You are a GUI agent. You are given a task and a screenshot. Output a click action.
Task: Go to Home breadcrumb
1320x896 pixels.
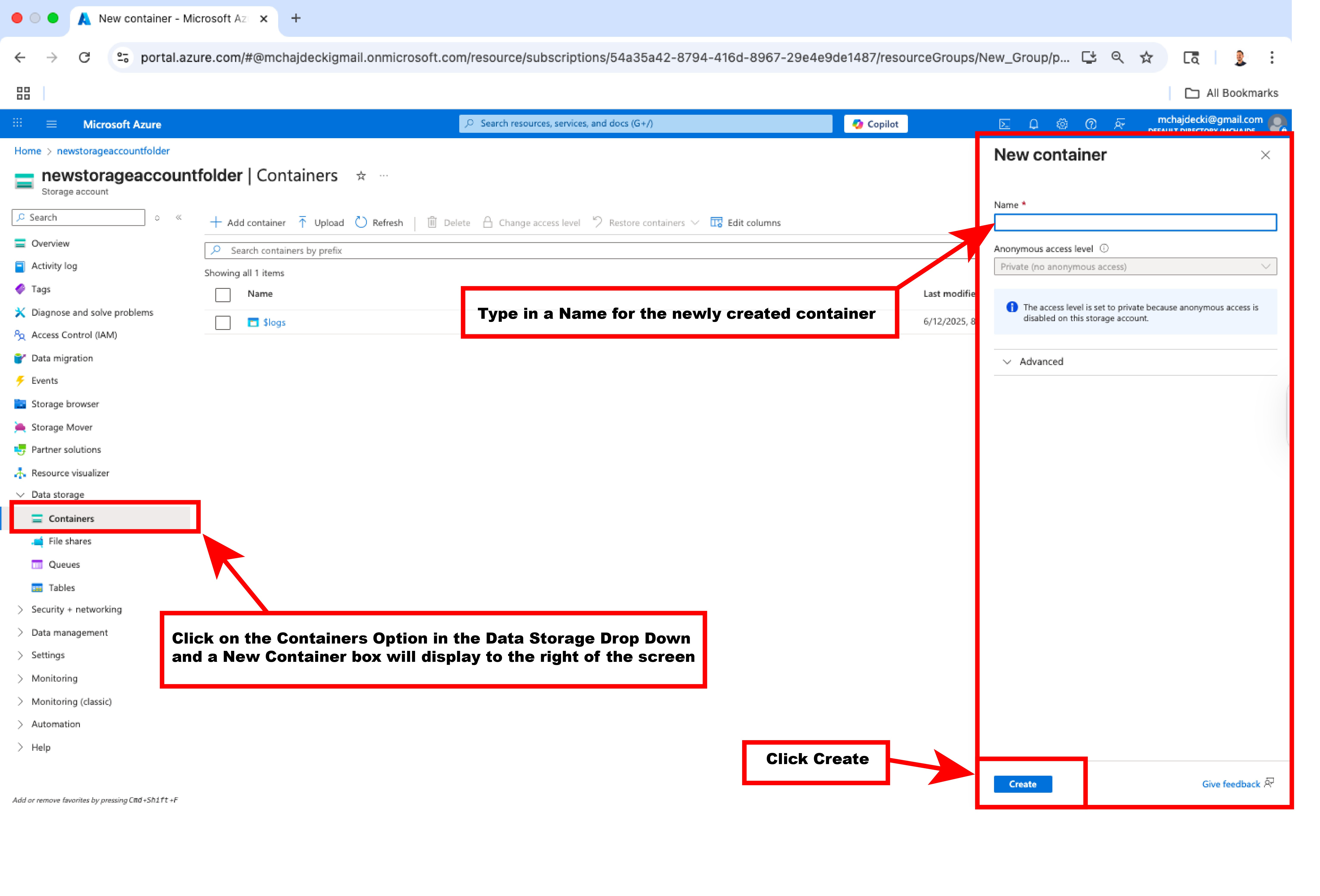[28, 151]
